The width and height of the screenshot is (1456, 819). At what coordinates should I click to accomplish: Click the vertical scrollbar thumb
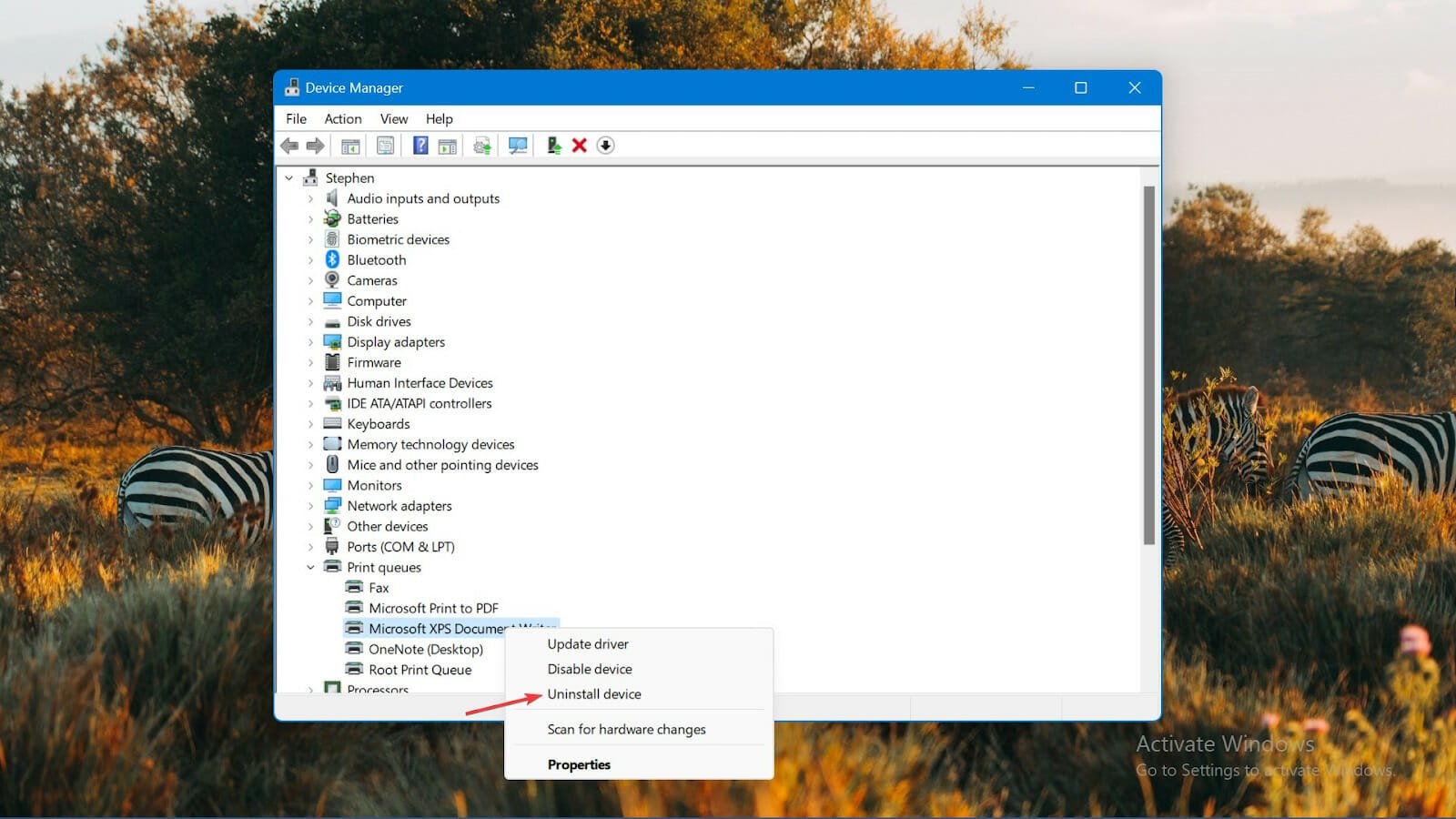tap(1149, 365)
